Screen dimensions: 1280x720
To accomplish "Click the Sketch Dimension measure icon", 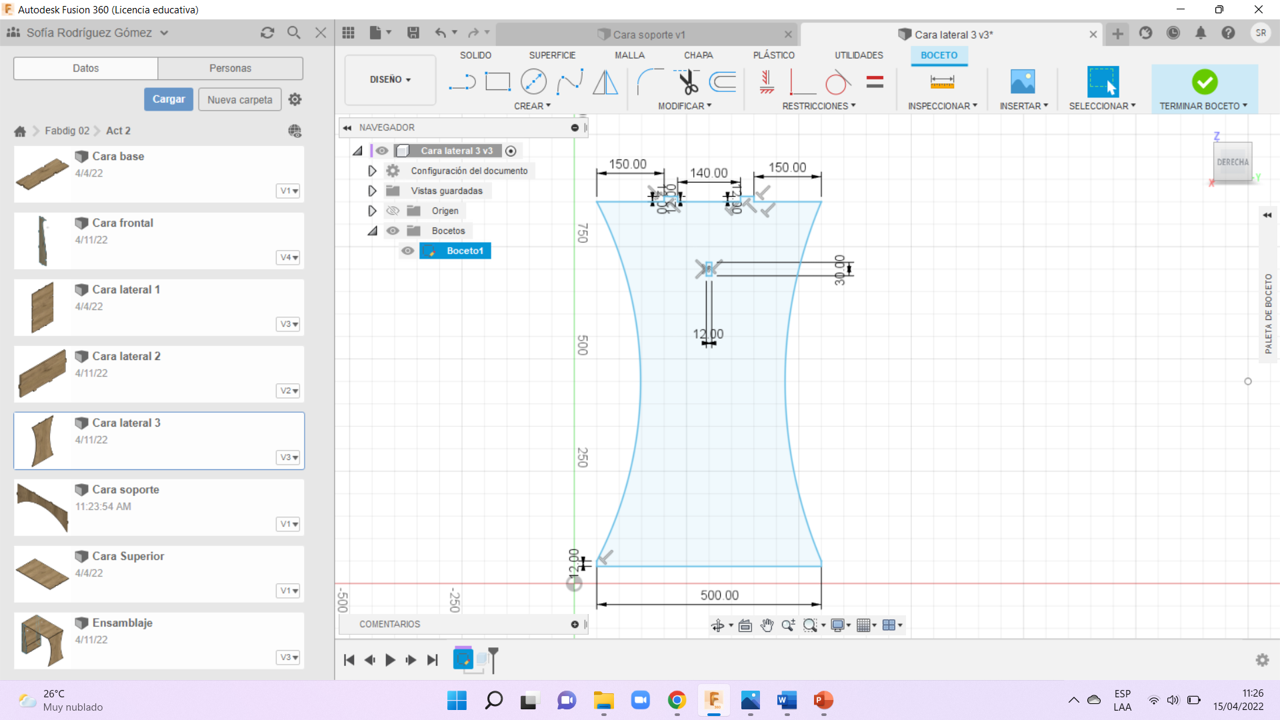I will click(x=942, y=82).
